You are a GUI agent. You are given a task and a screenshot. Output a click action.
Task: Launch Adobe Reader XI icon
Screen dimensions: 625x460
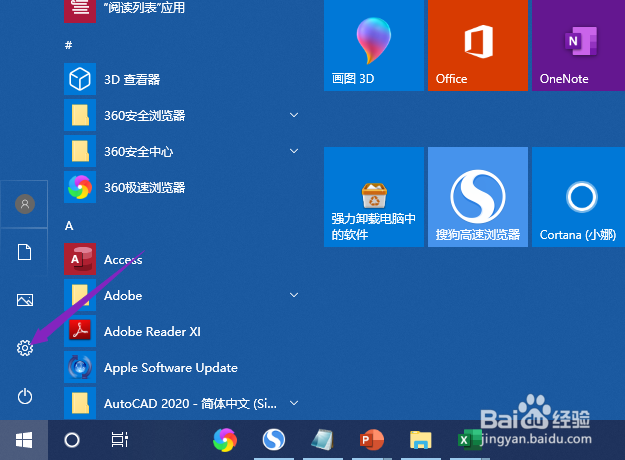[80, 331]
